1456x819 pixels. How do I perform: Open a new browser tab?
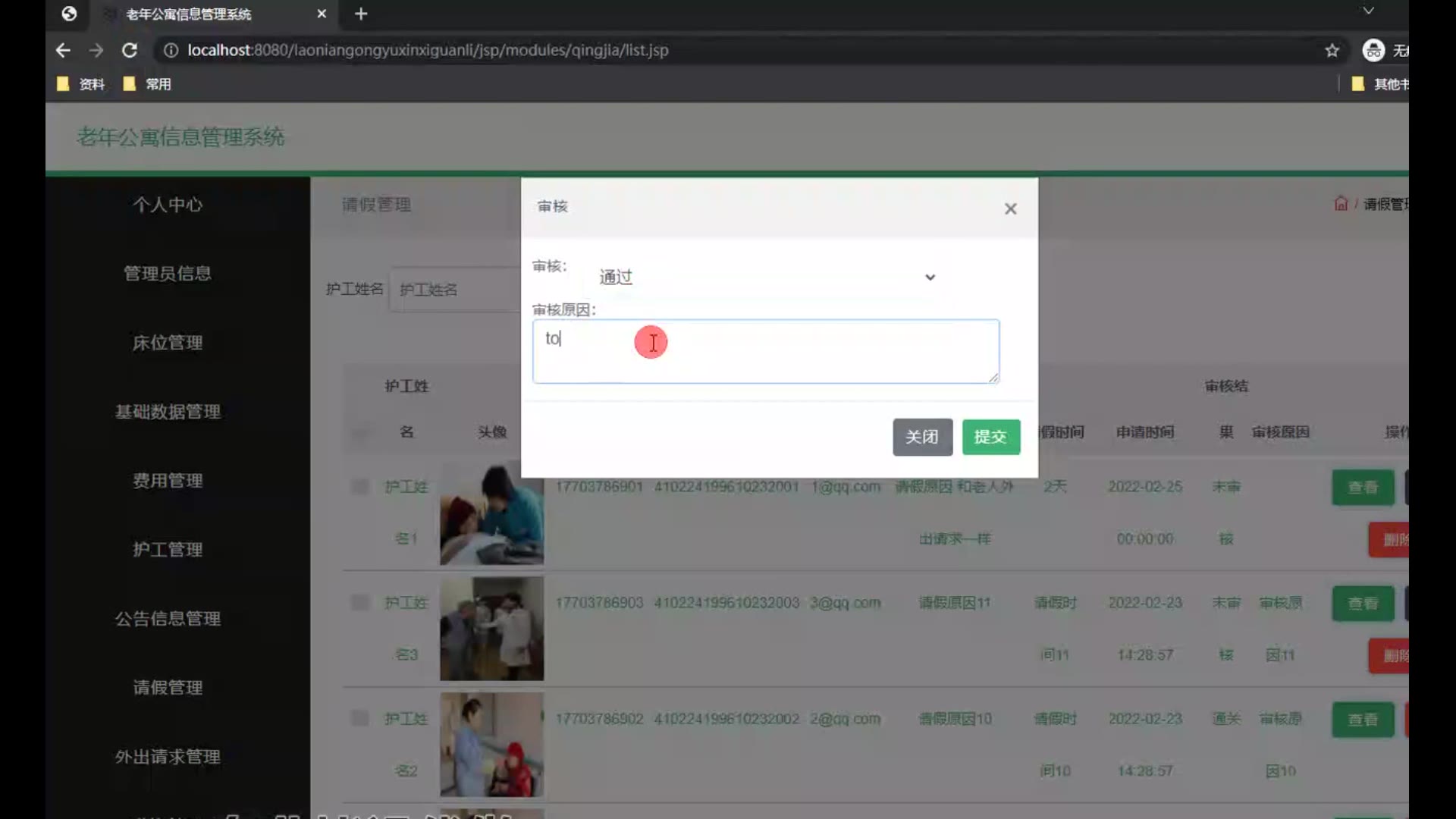tap(361, 14)
